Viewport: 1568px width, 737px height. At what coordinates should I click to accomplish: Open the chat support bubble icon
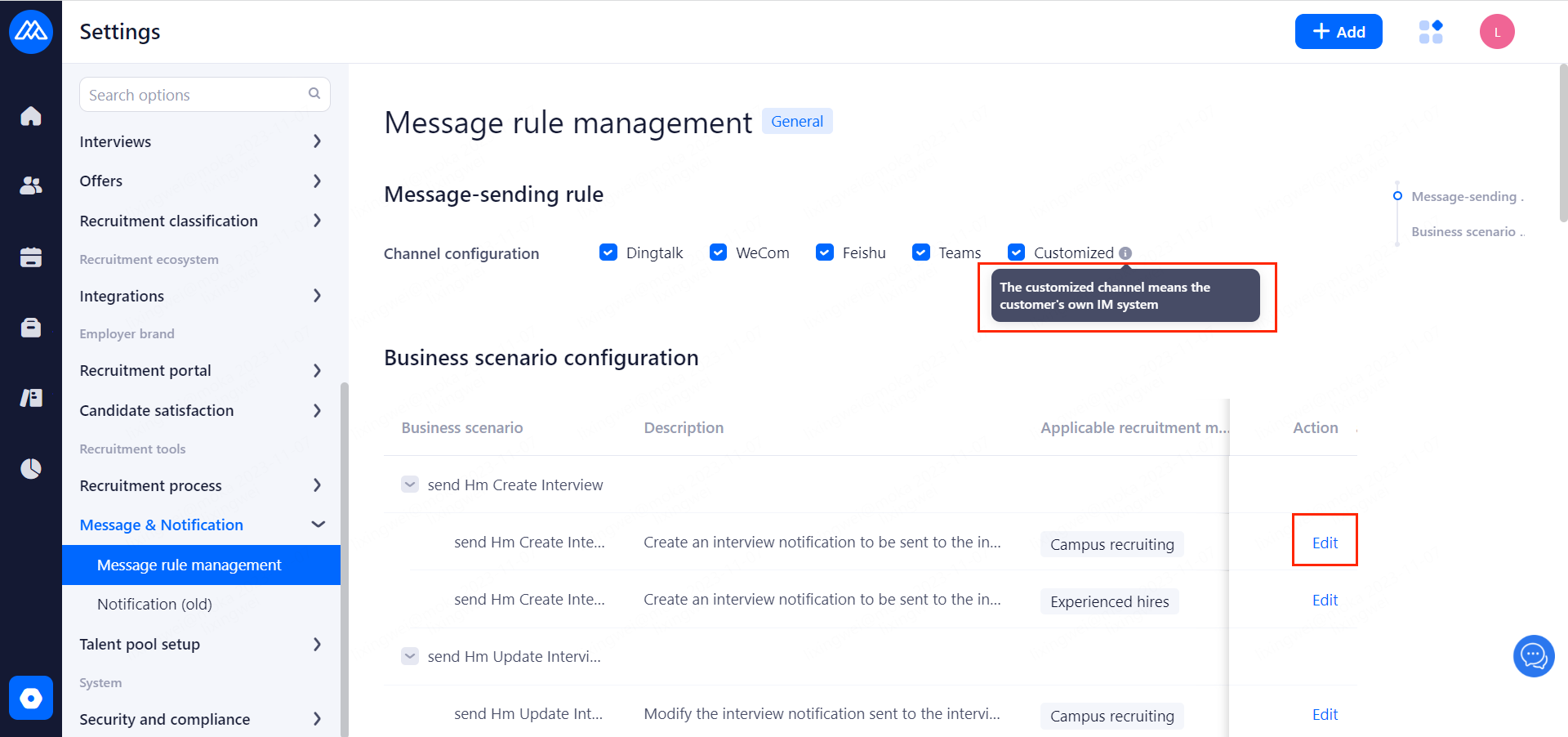(x=1533, y=656)
